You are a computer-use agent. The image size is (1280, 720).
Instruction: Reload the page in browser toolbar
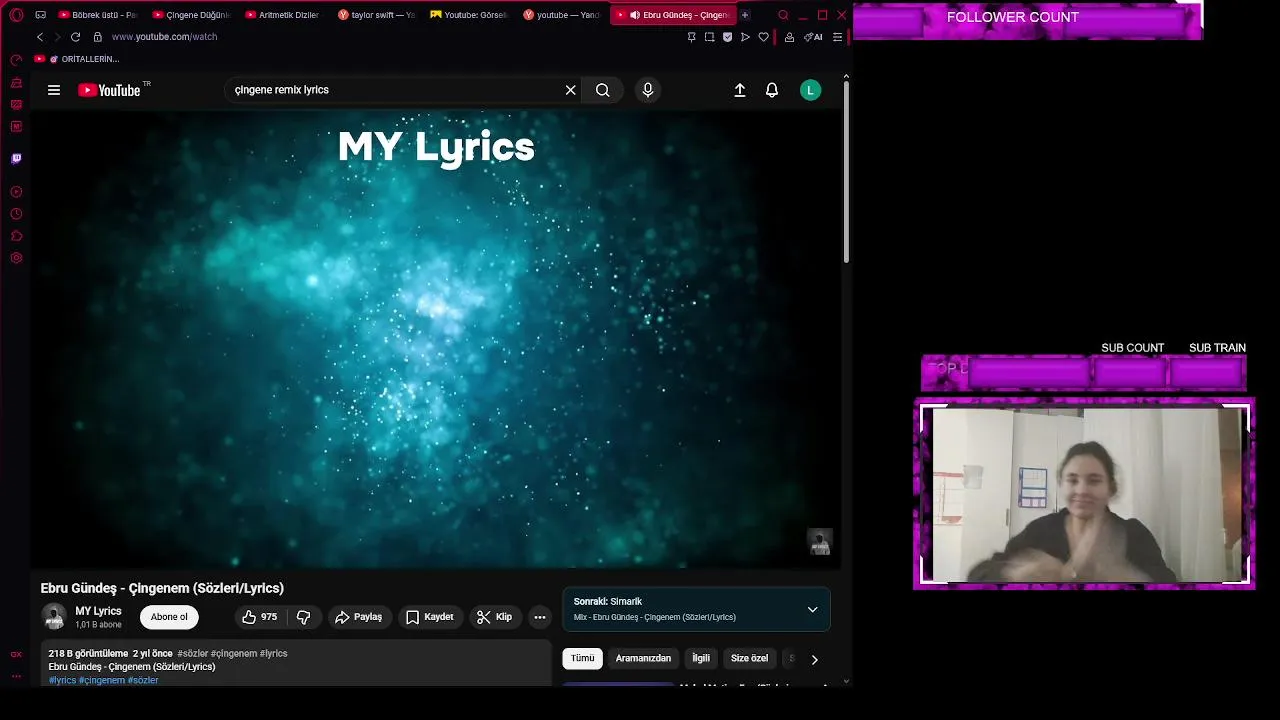75,37
